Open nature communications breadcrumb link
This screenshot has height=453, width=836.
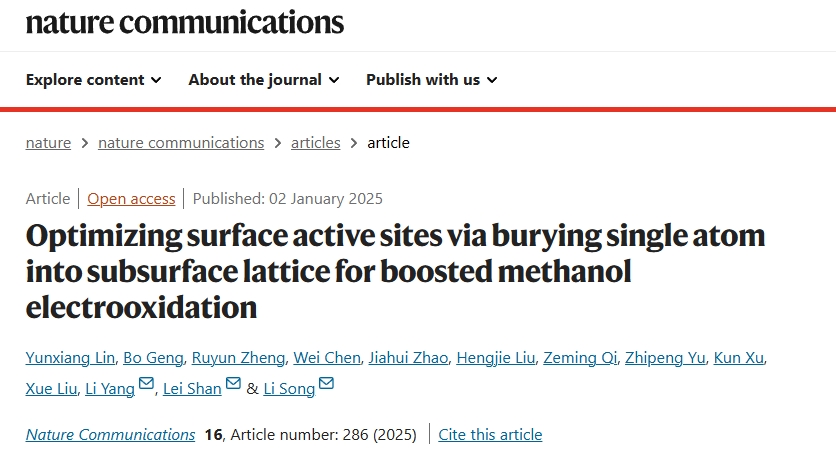(x=181, y=143)
